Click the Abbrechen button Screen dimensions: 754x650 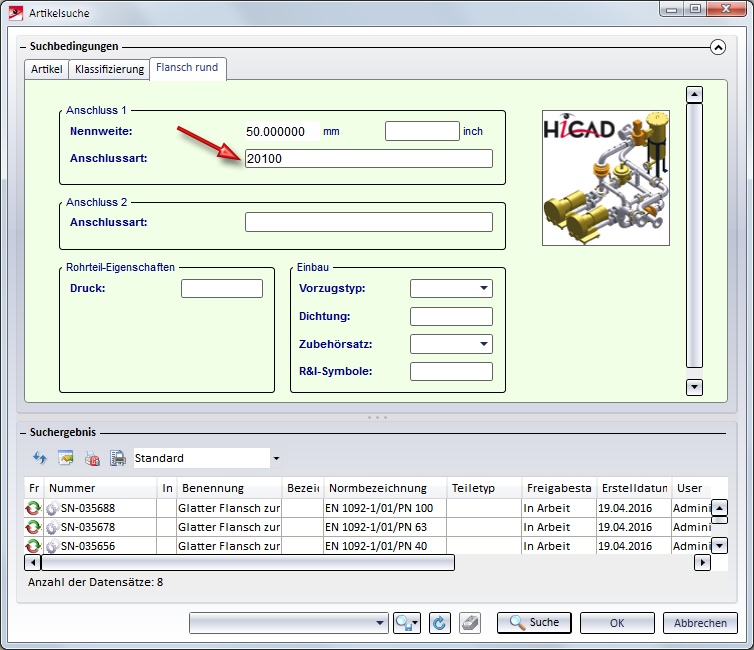pos(700,623)
